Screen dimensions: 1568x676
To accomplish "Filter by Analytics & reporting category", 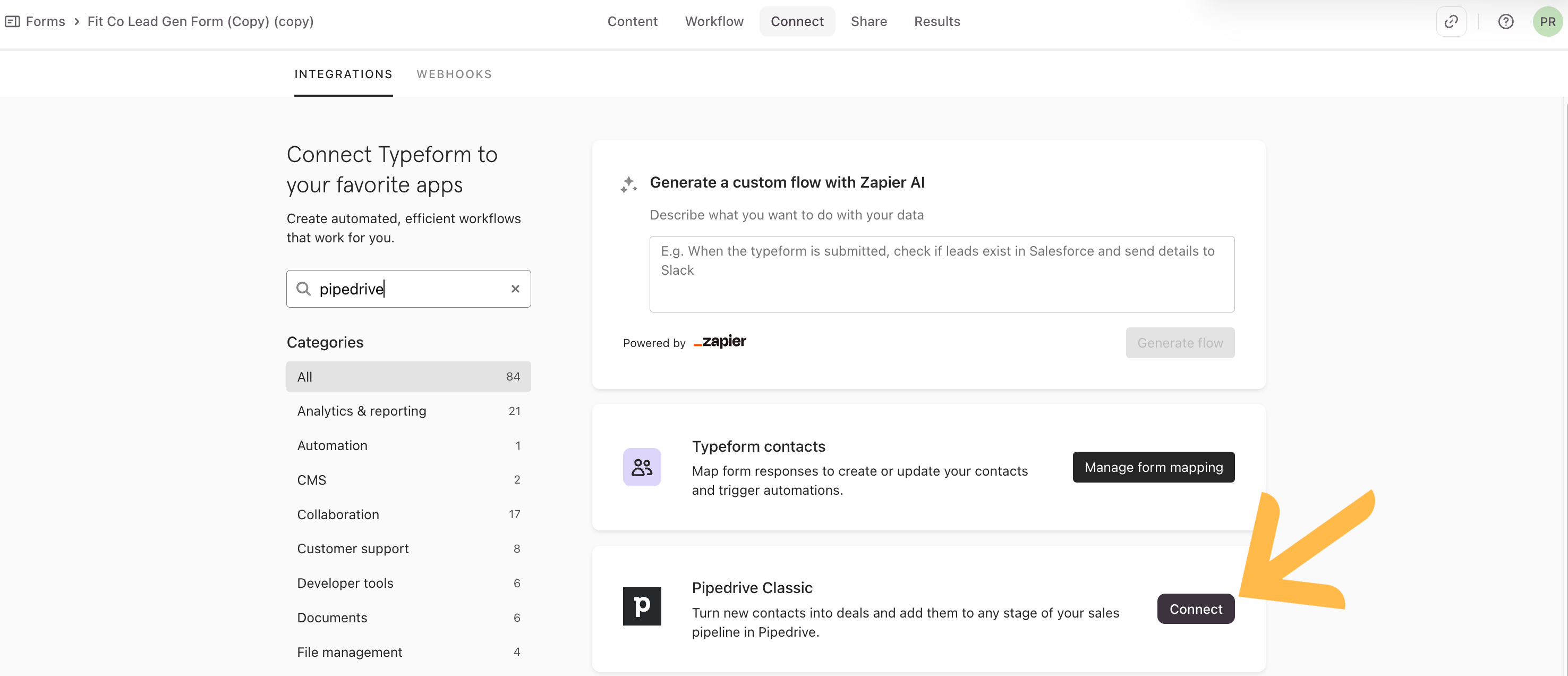I will [x=408, y=411].
